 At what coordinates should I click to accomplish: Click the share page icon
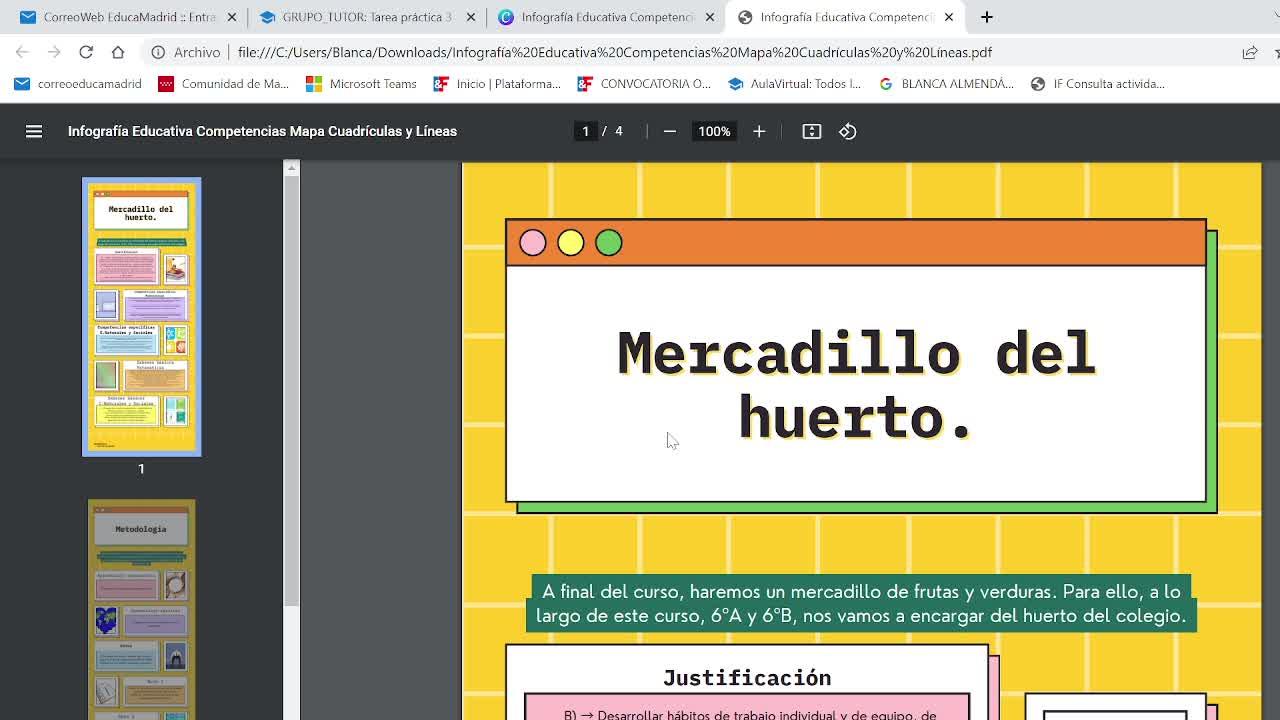pyautogui.click(x=1250, y=52)
